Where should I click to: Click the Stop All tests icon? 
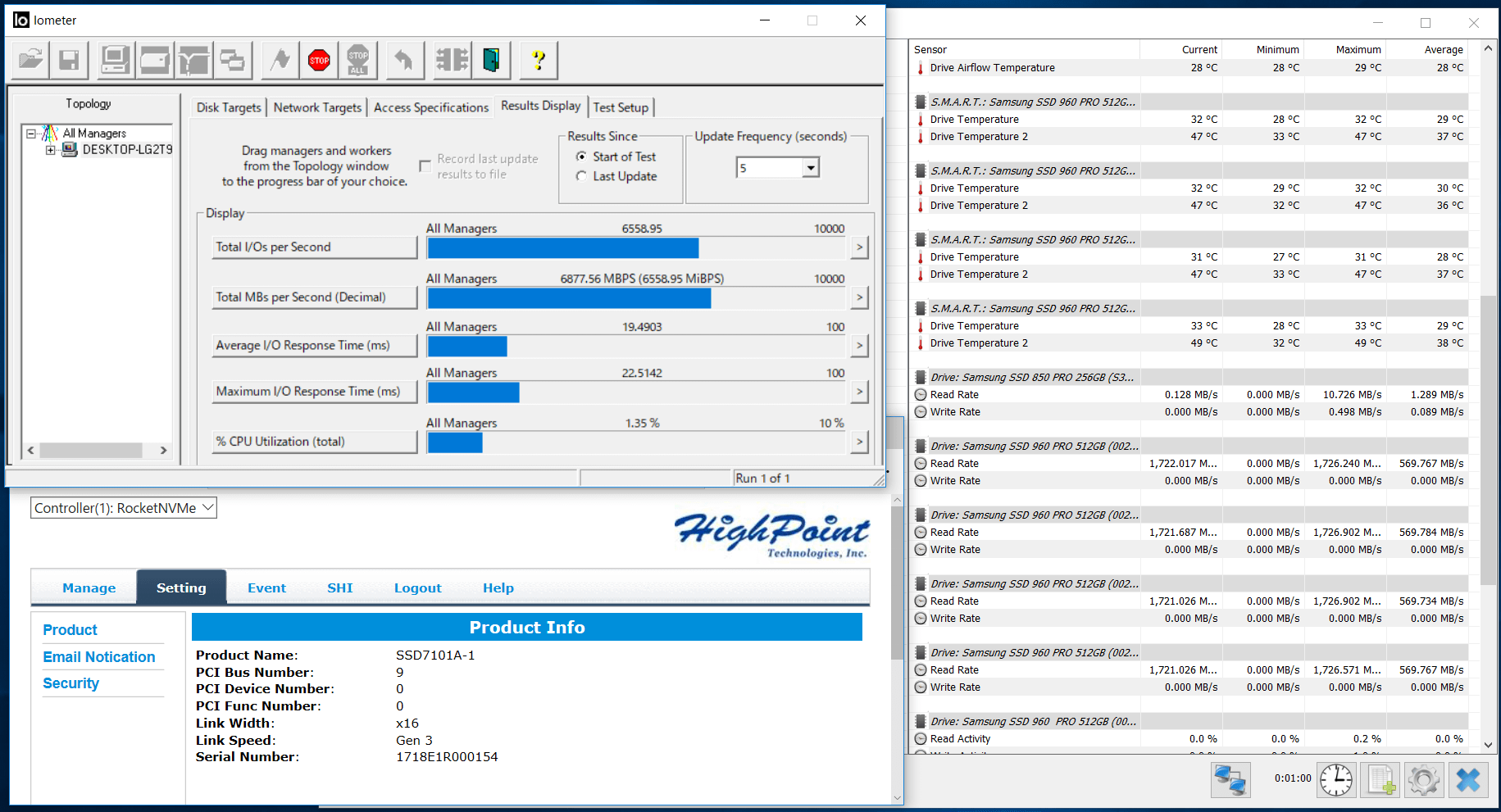(x=358, y=60)
